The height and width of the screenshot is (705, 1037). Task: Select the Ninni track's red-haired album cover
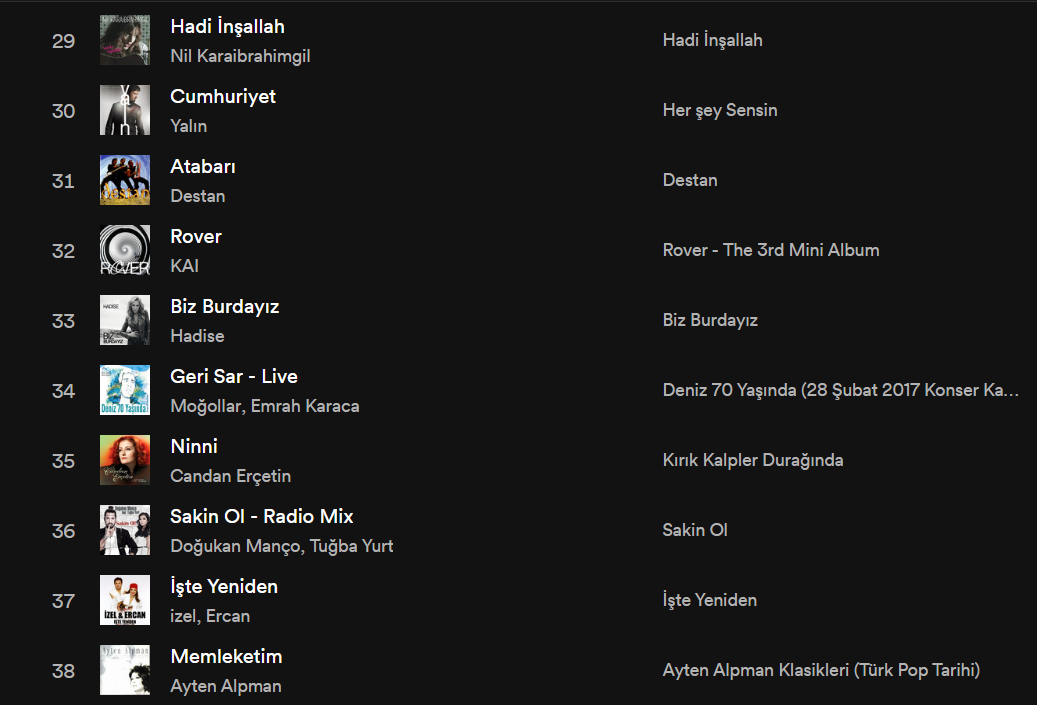click(x=125, y=461)
